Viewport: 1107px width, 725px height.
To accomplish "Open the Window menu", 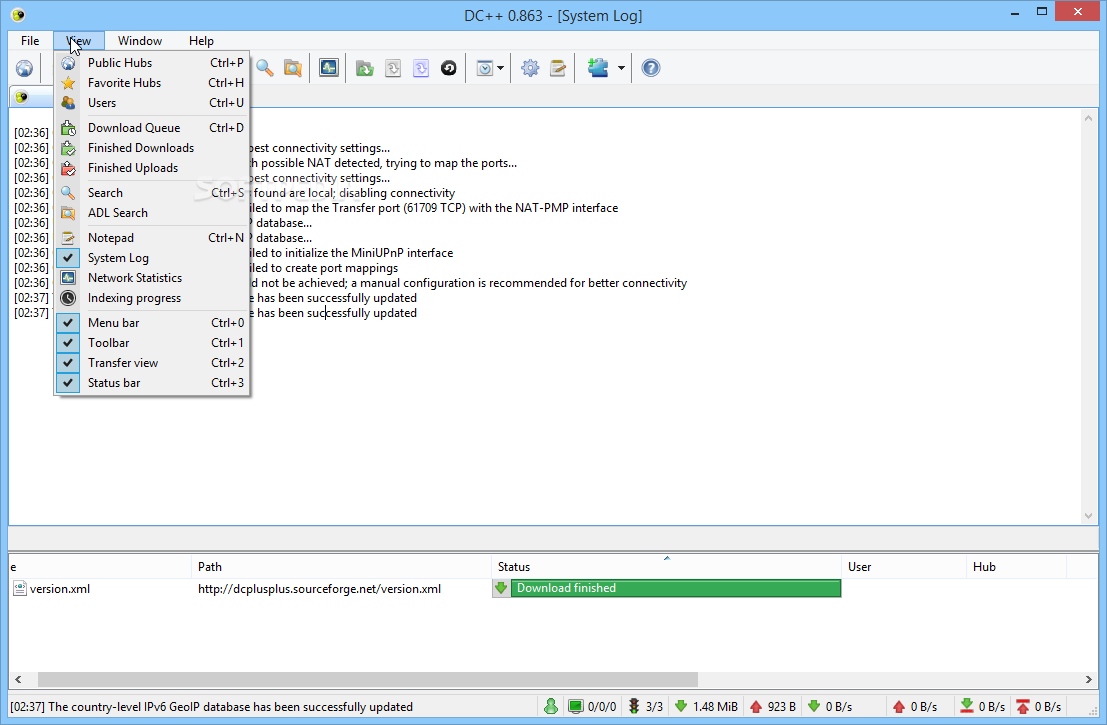I will click(140, 41).
